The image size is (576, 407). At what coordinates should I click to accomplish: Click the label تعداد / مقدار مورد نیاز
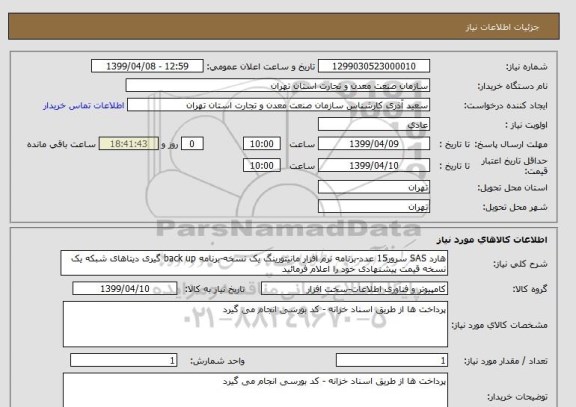coord(506,361)
